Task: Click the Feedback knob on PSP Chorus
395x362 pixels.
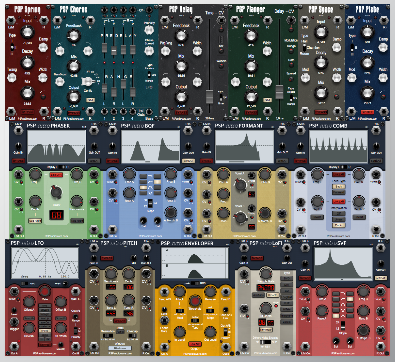Action: (x=74, y=36)
